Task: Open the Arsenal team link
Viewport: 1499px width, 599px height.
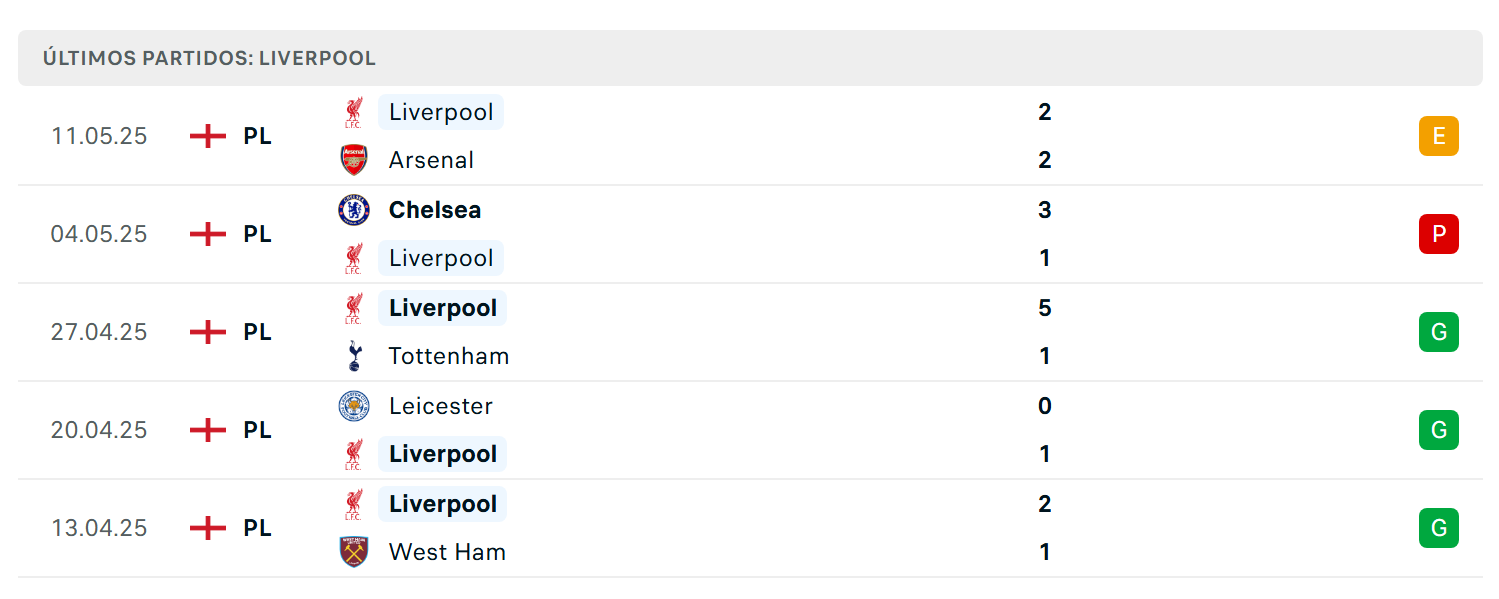Action: click(x=431, y=160)
